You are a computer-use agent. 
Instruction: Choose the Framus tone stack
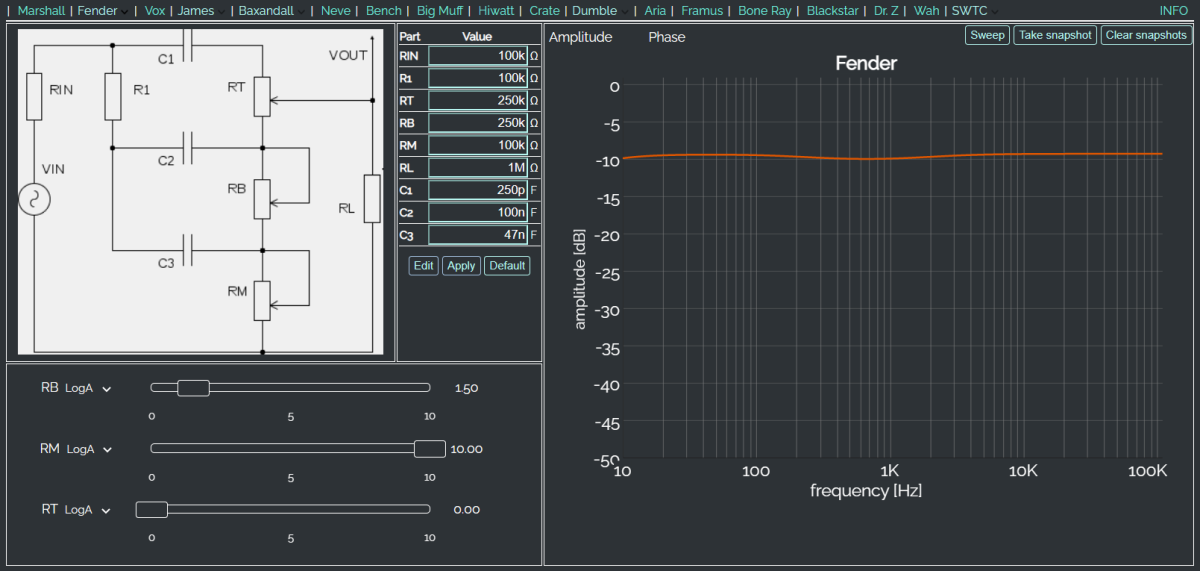(x=702, y=11)
